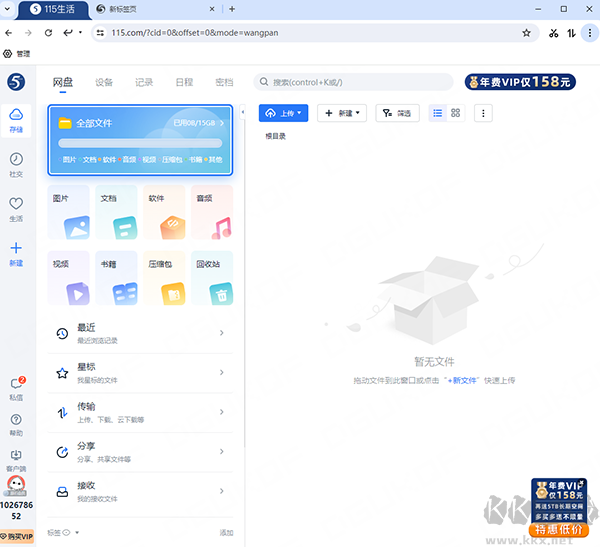
Task: Click the 私信 messages icon in sidebar
Action: pos(16,387)
